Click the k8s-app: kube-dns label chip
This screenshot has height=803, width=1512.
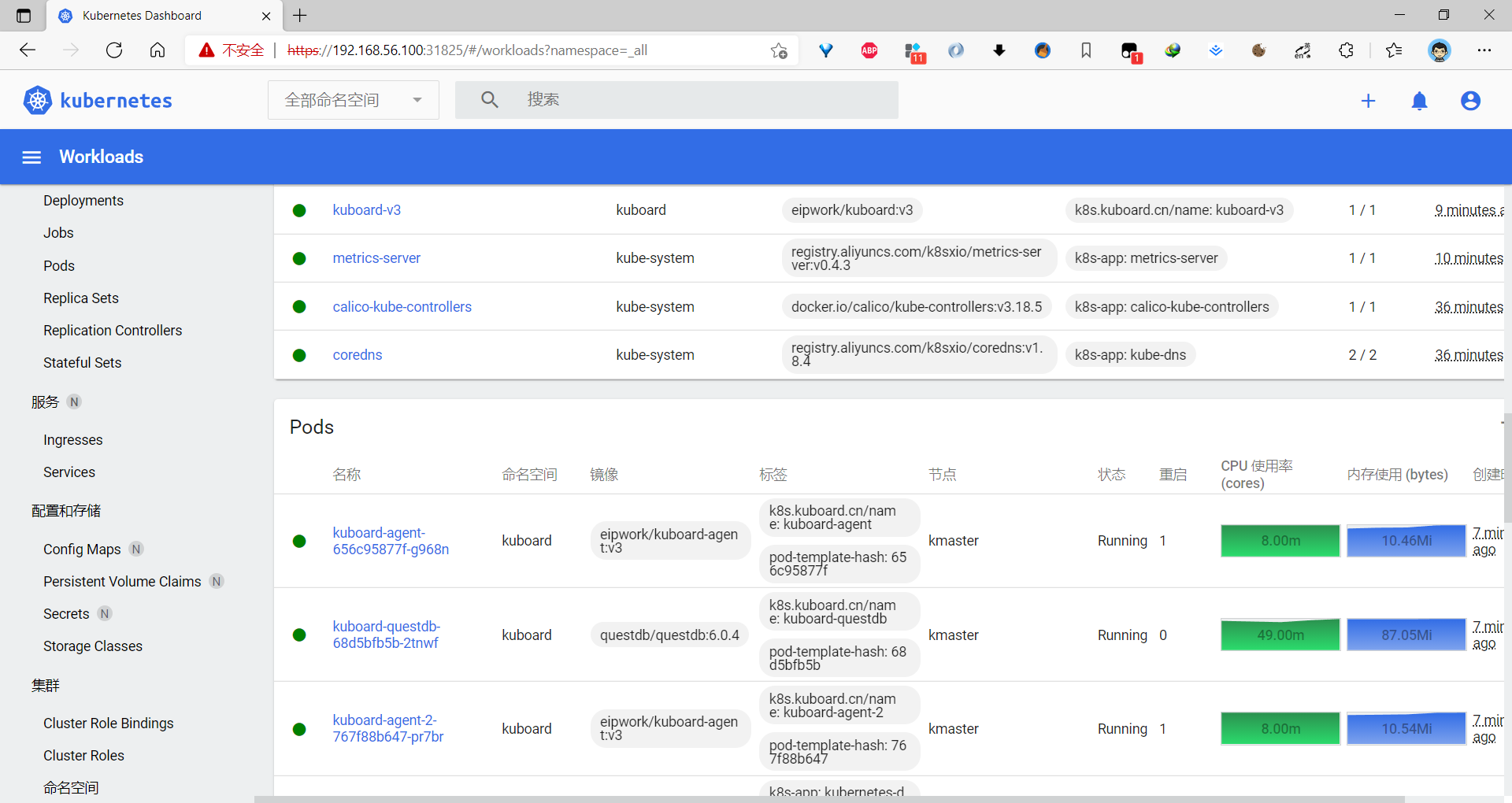(x=1130, y=355)
